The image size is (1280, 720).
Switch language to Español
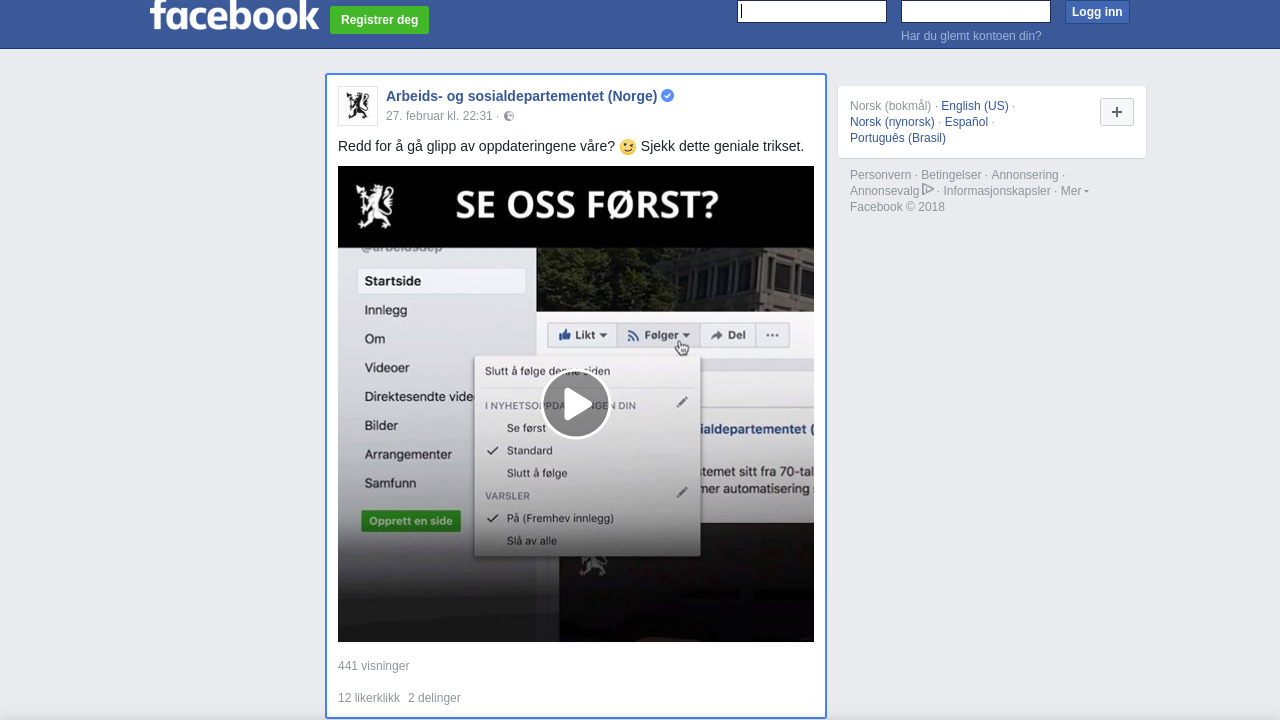(966, 122)
